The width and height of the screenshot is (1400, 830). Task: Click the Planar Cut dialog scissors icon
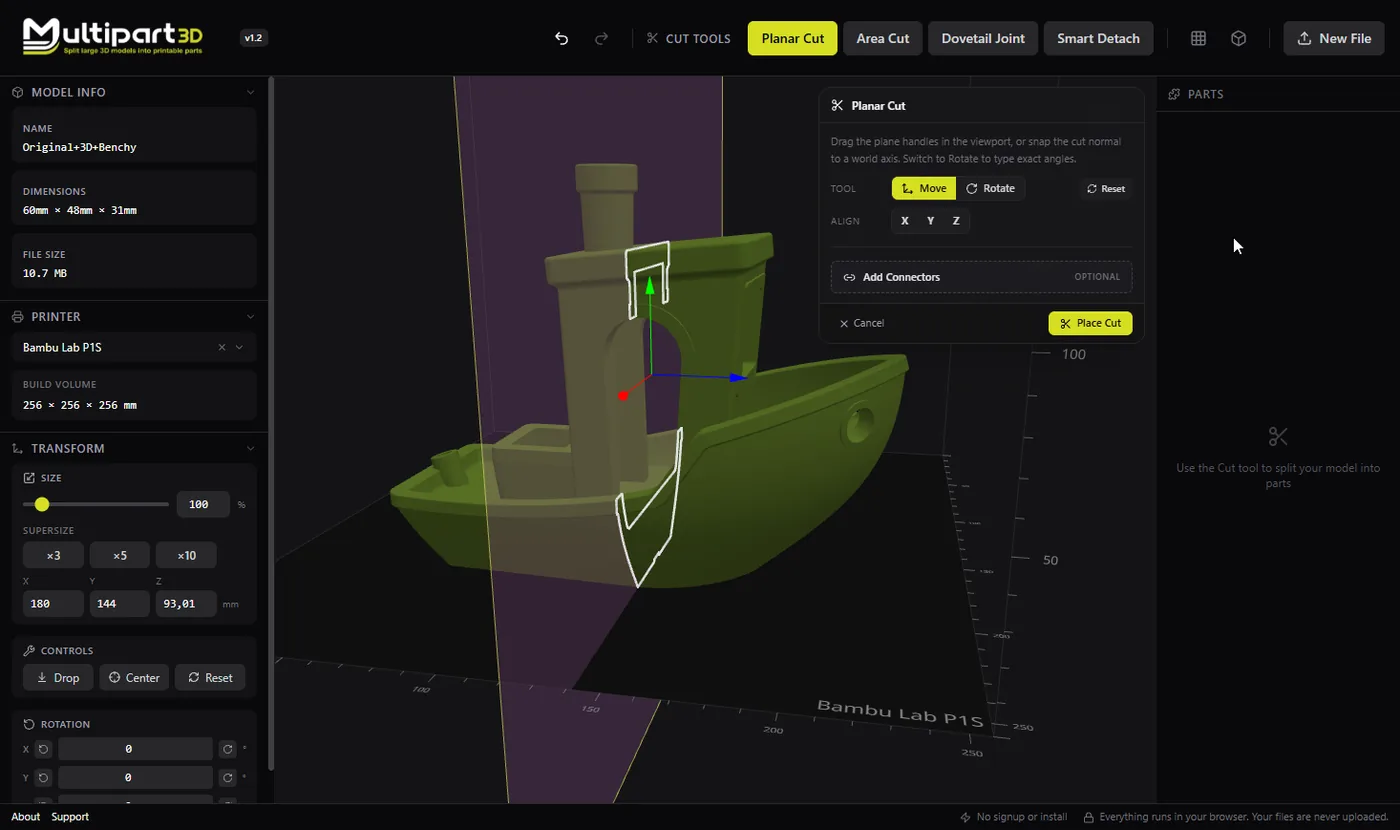(838, 106)
